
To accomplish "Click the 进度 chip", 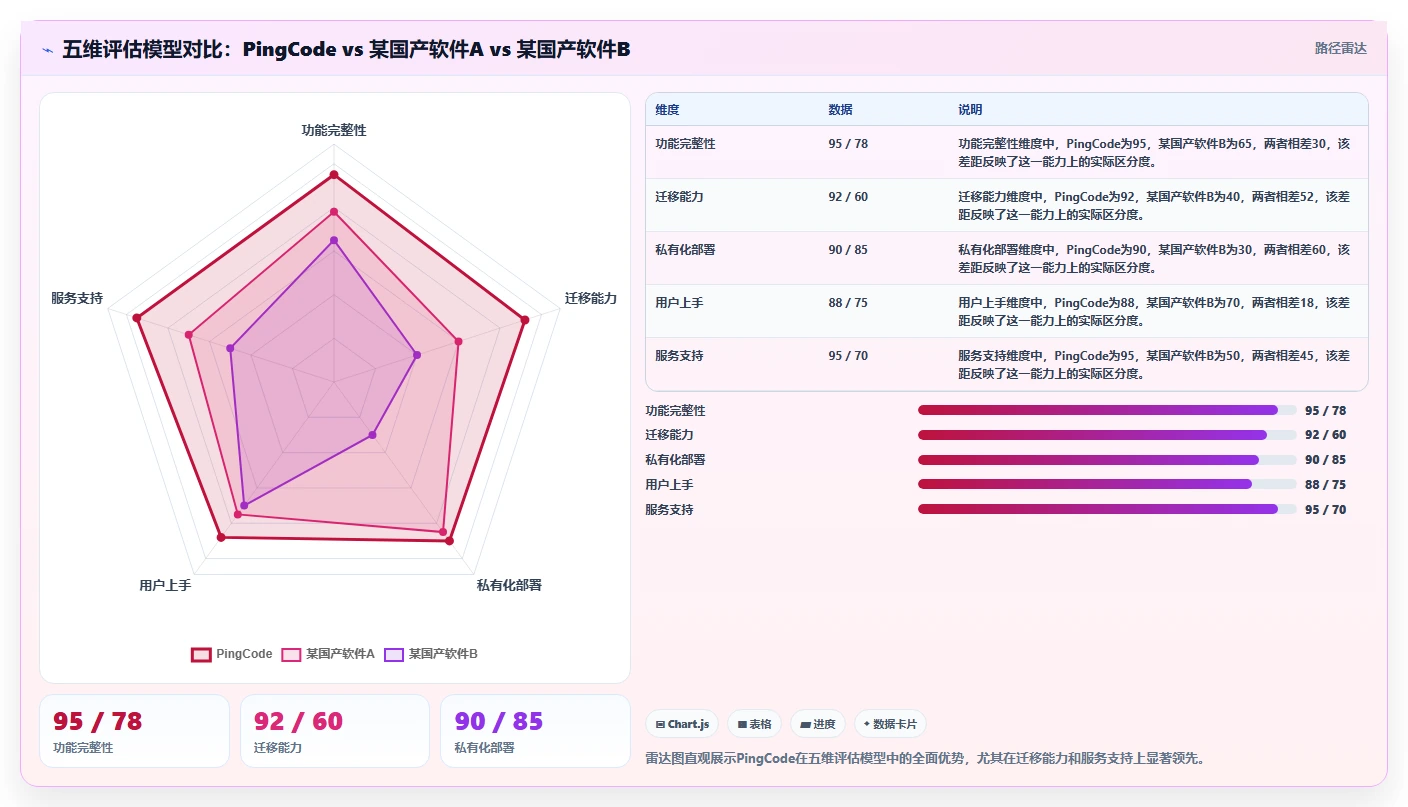I will tap(818, 724).
